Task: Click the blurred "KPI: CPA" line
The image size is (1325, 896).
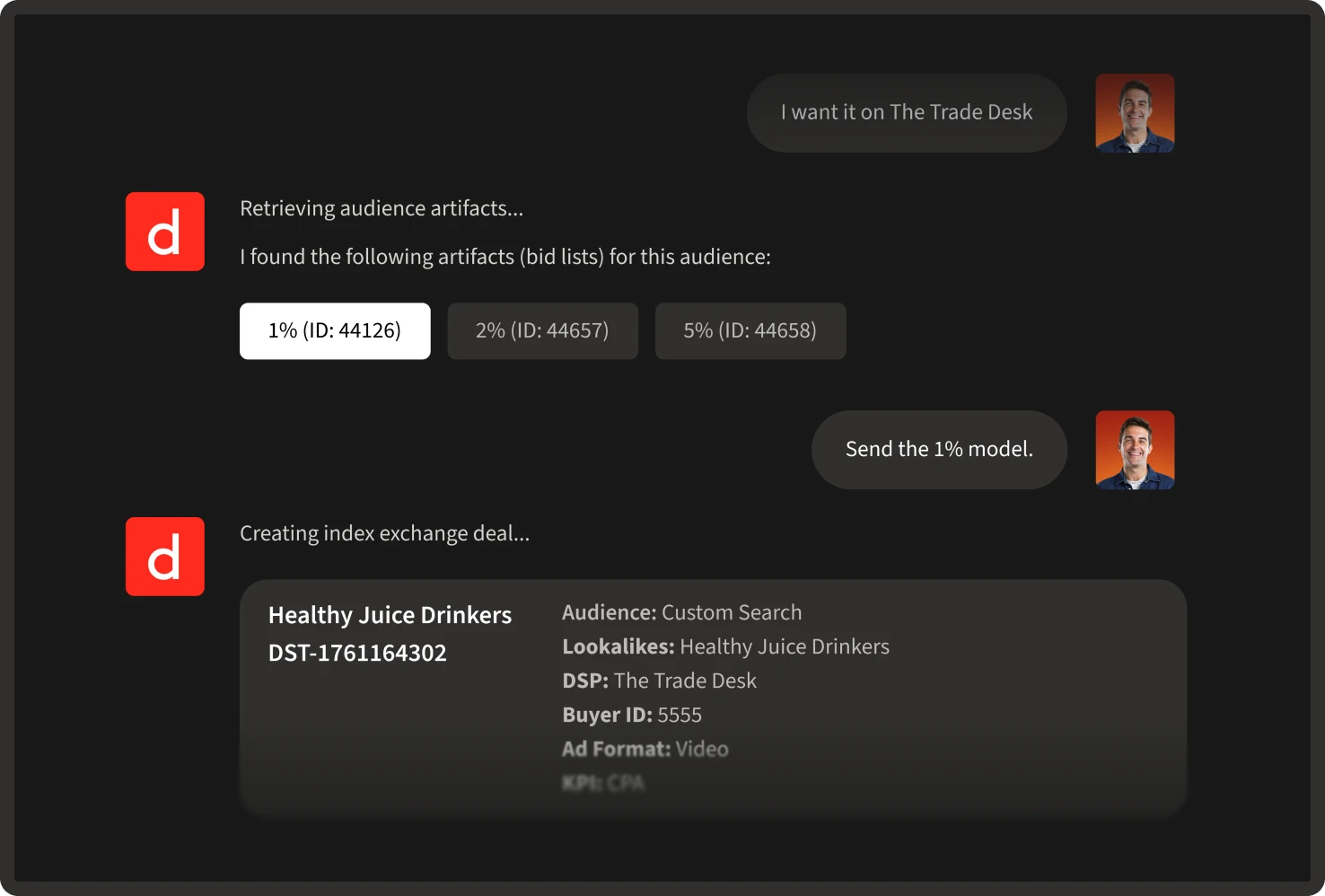Action: [x=602, y=783]
